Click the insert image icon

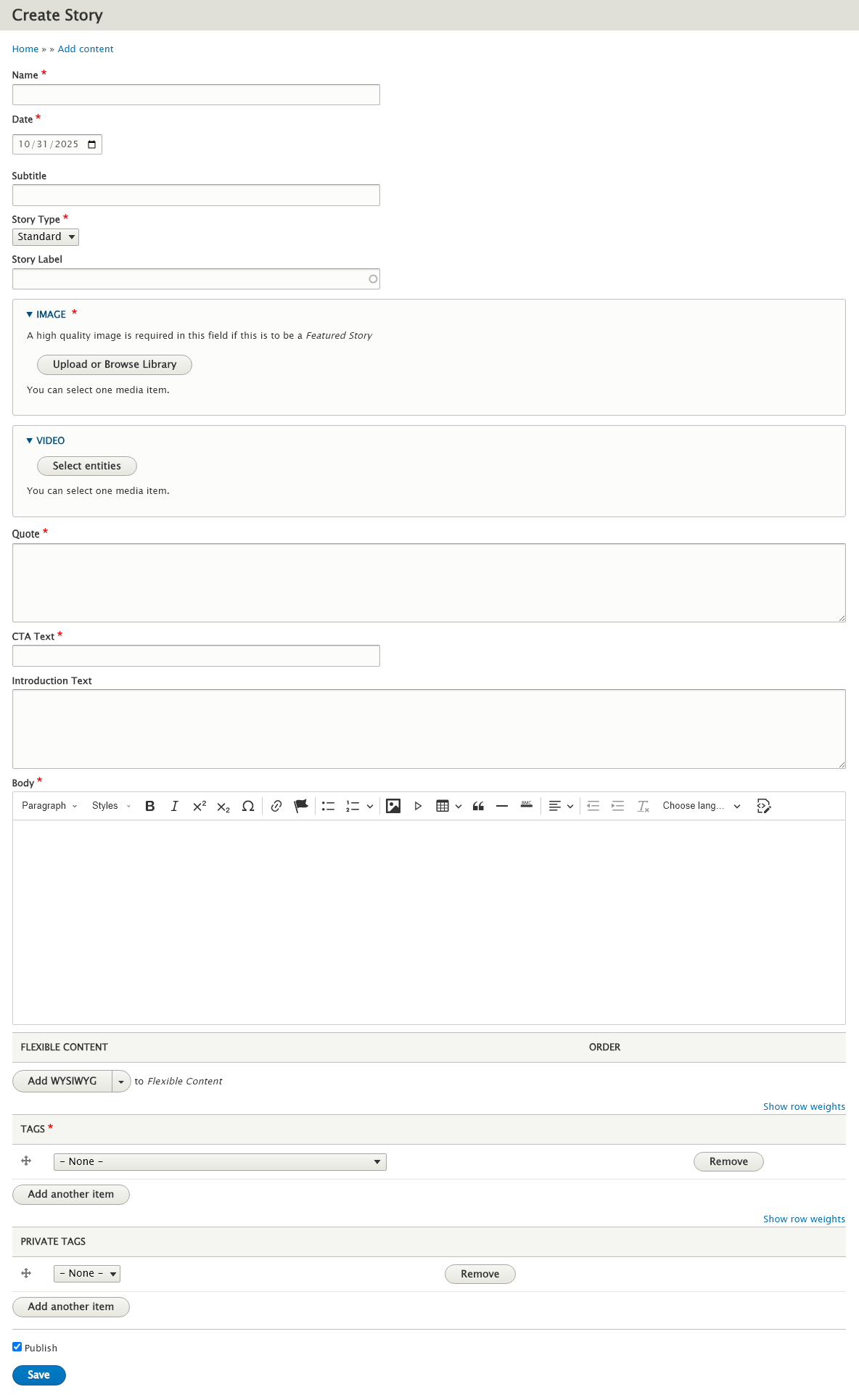[393, 806]
